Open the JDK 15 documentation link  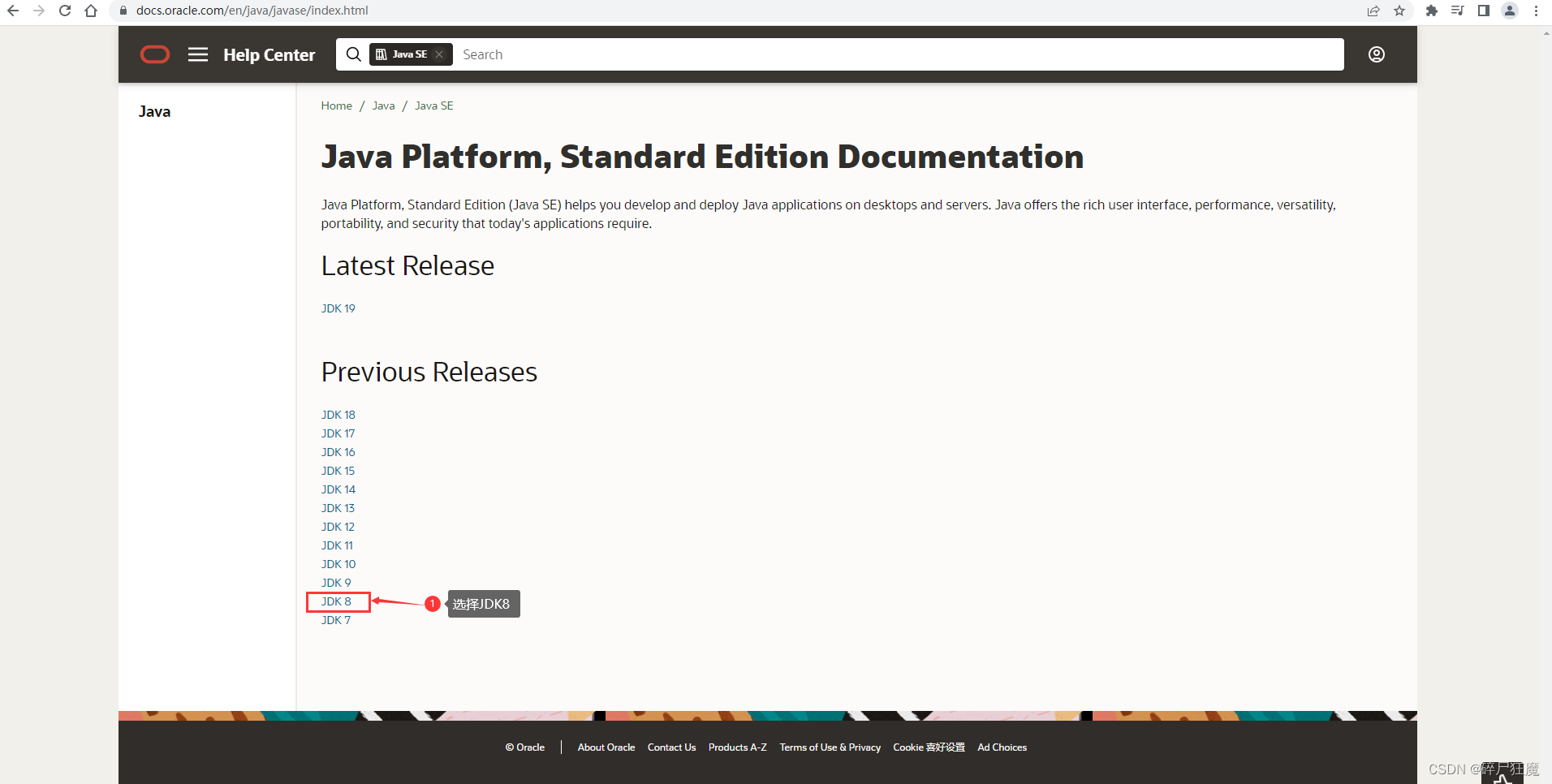338,471
